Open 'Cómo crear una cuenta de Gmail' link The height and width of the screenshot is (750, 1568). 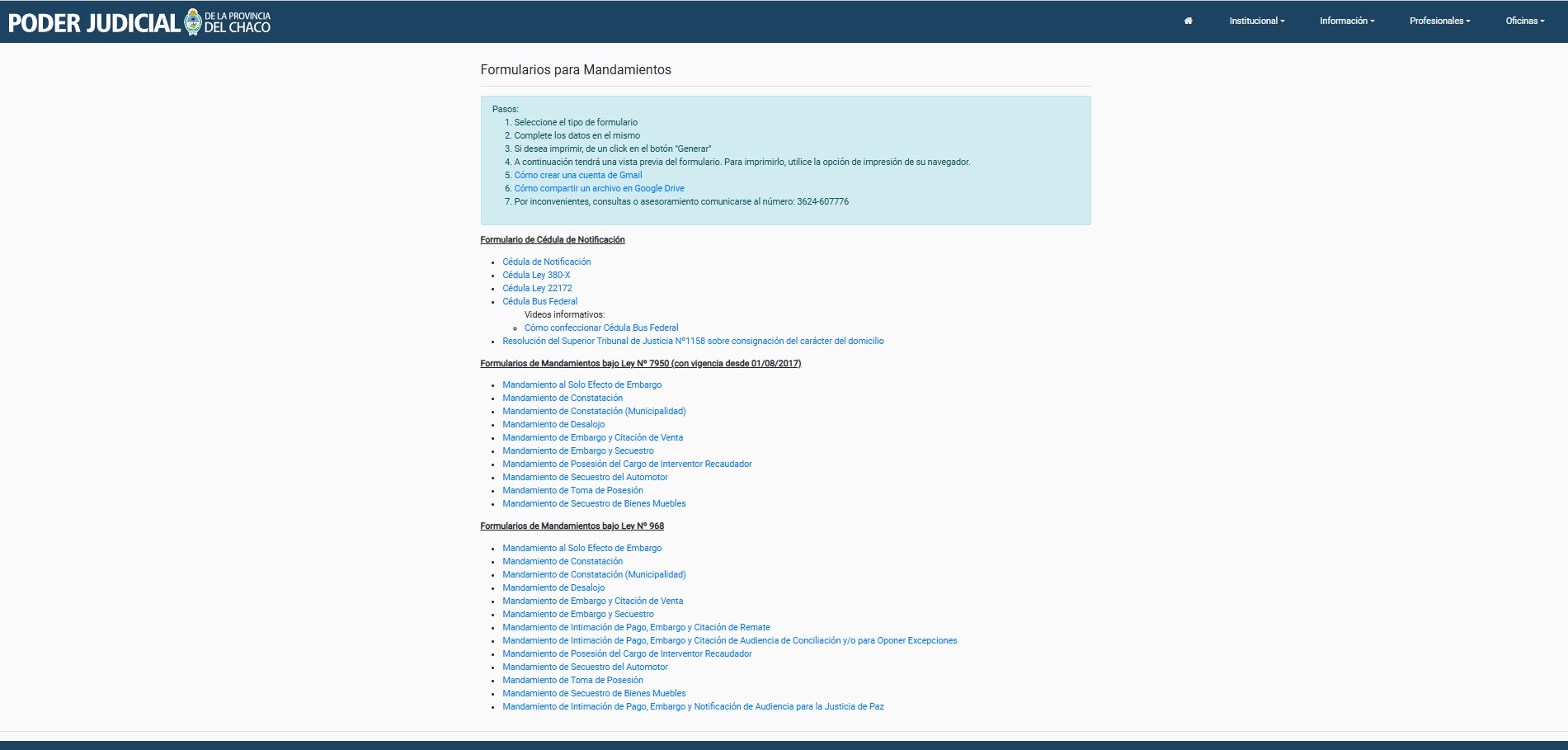click(x=577, y=175)
